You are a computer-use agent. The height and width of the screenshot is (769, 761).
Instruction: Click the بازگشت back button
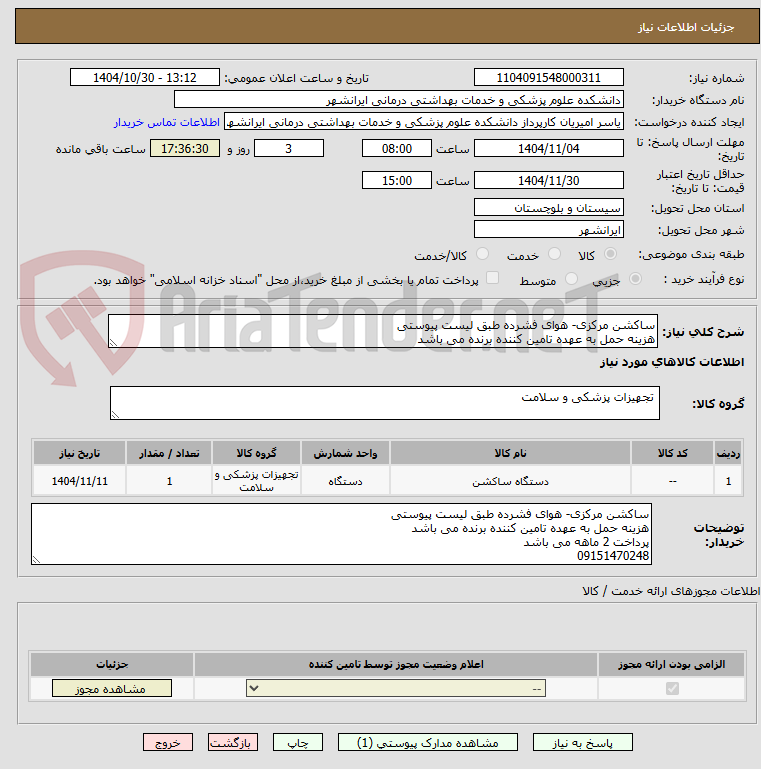[x=232, y=743]
